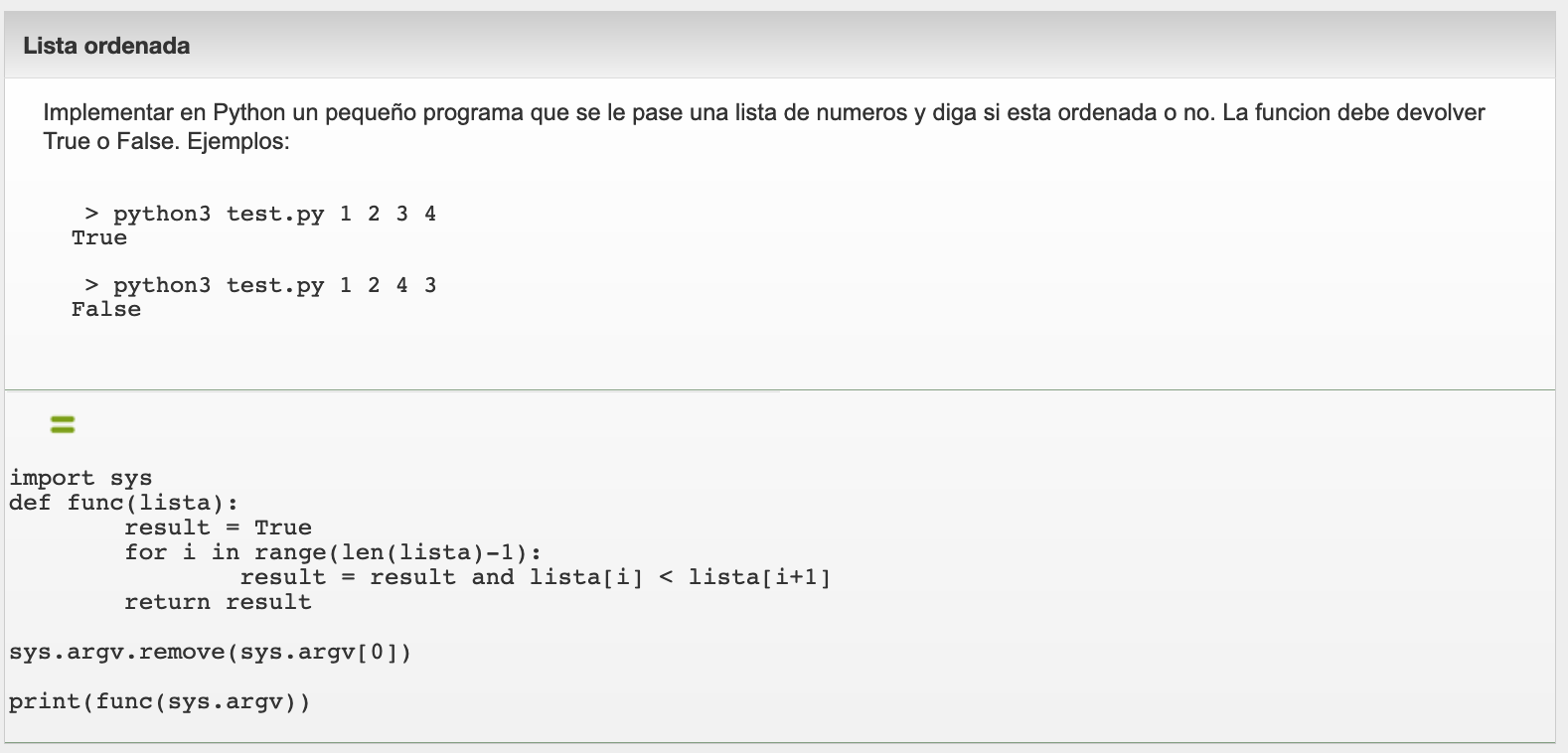Screen dimensions: 1568x753
Task: Click "result = result and" assignment in loop
Action: click(377, 577)
